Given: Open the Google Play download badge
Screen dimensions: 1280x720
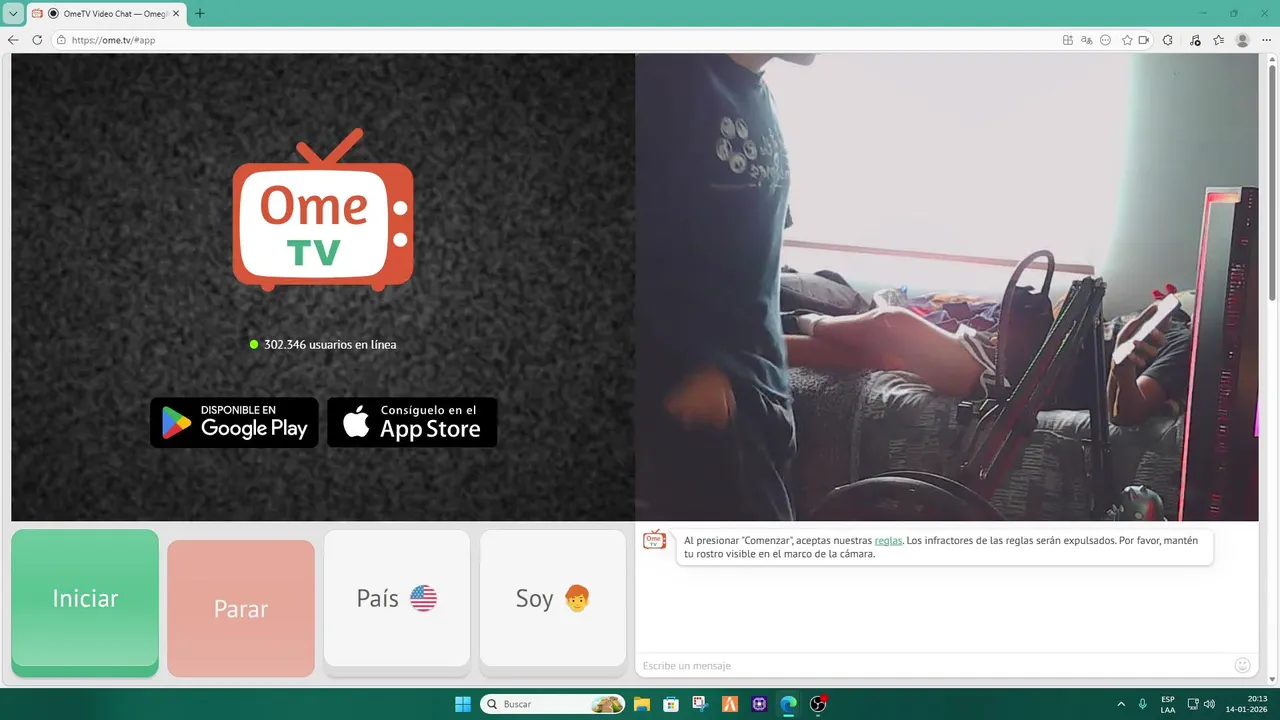Looking at the screenshot, I should coord(234,422).
